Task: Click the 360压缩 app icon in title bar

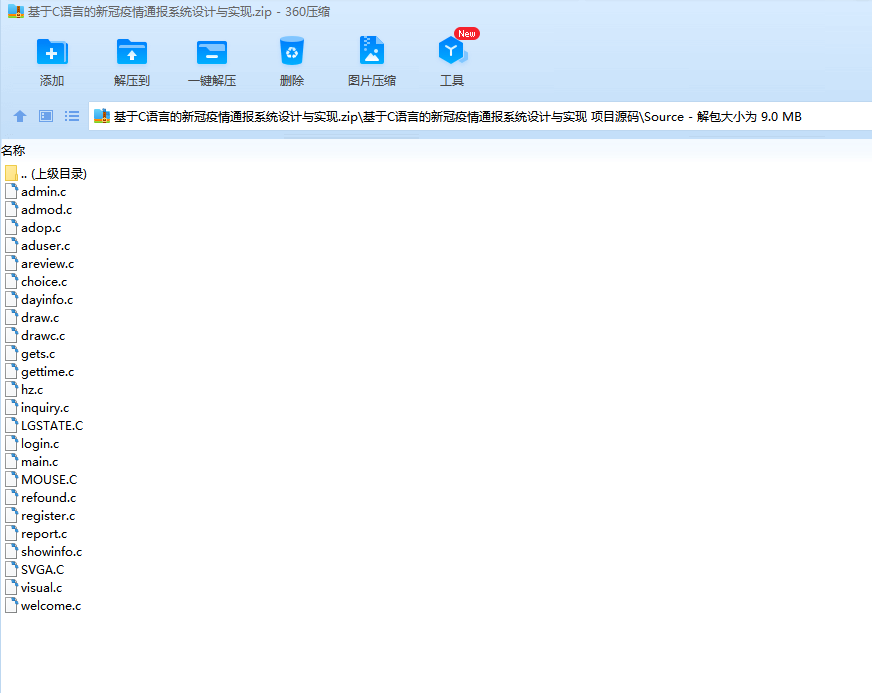Action: click(x=16, y=11)
